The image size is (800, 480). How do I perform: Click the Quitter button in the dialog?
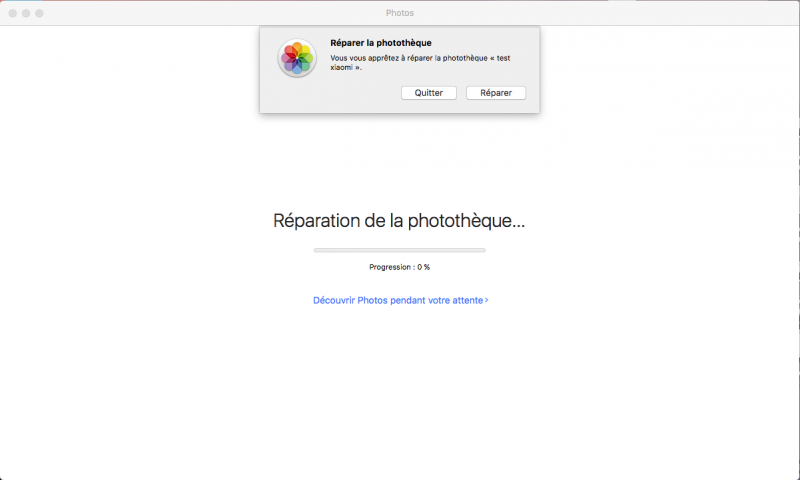click(x=429, y=93)
